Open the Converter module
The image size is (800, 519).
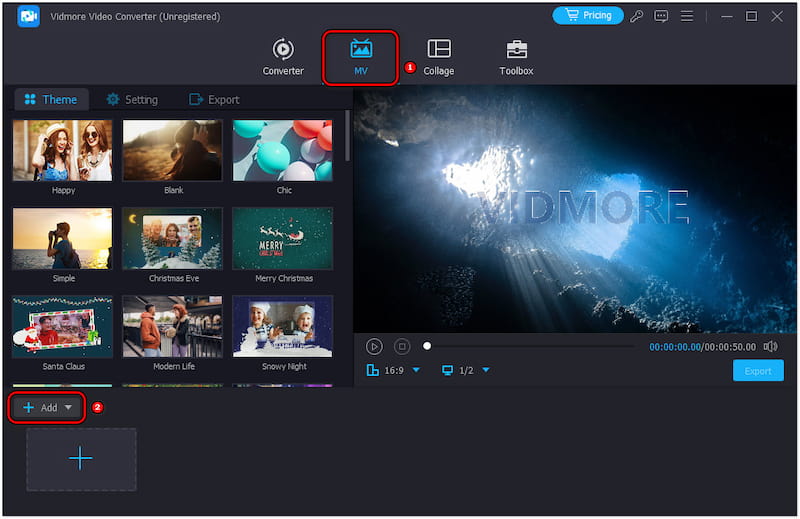point(283,56)
